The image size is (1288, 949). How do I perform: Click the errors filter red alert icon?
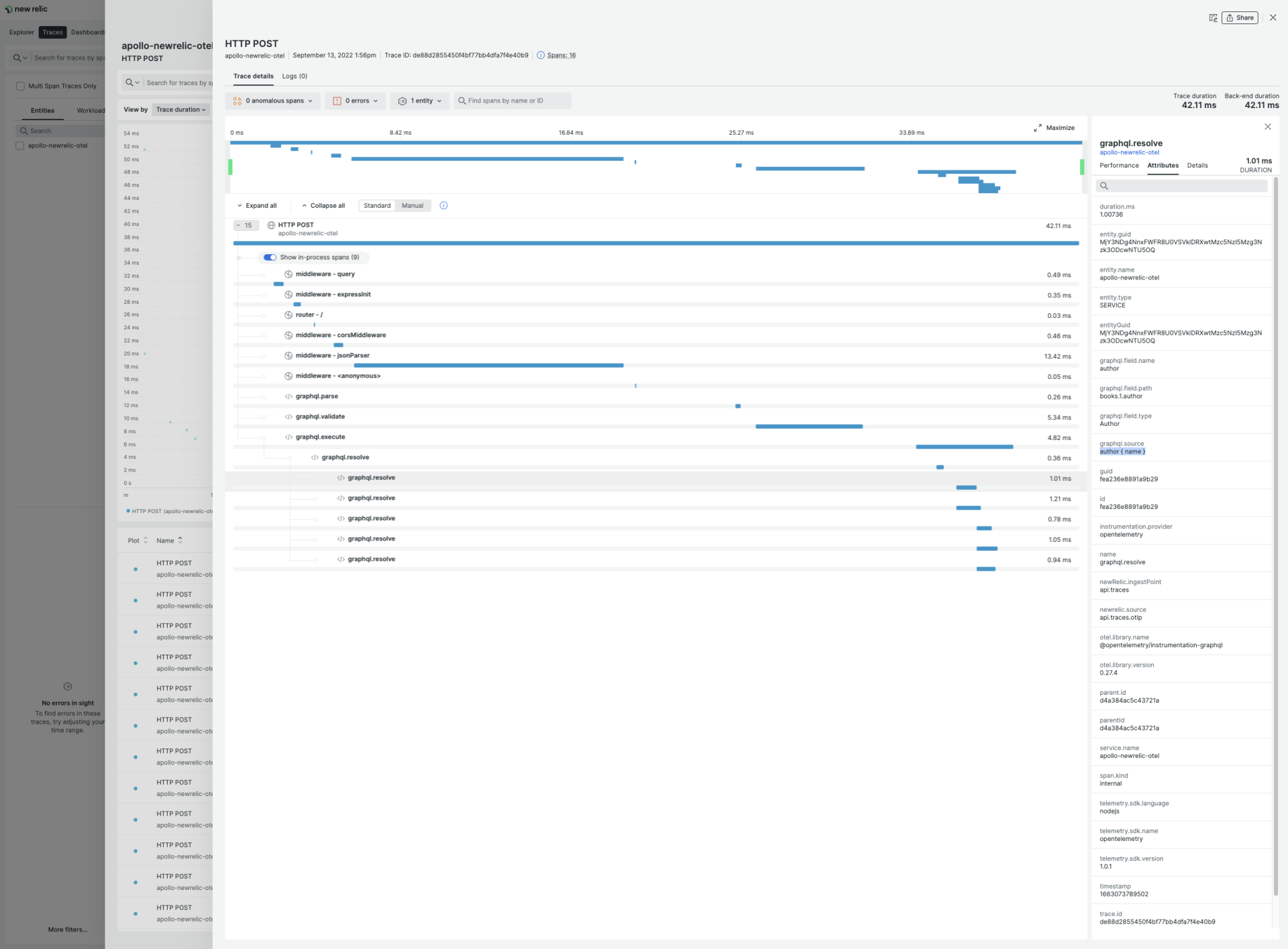[337, 101]
